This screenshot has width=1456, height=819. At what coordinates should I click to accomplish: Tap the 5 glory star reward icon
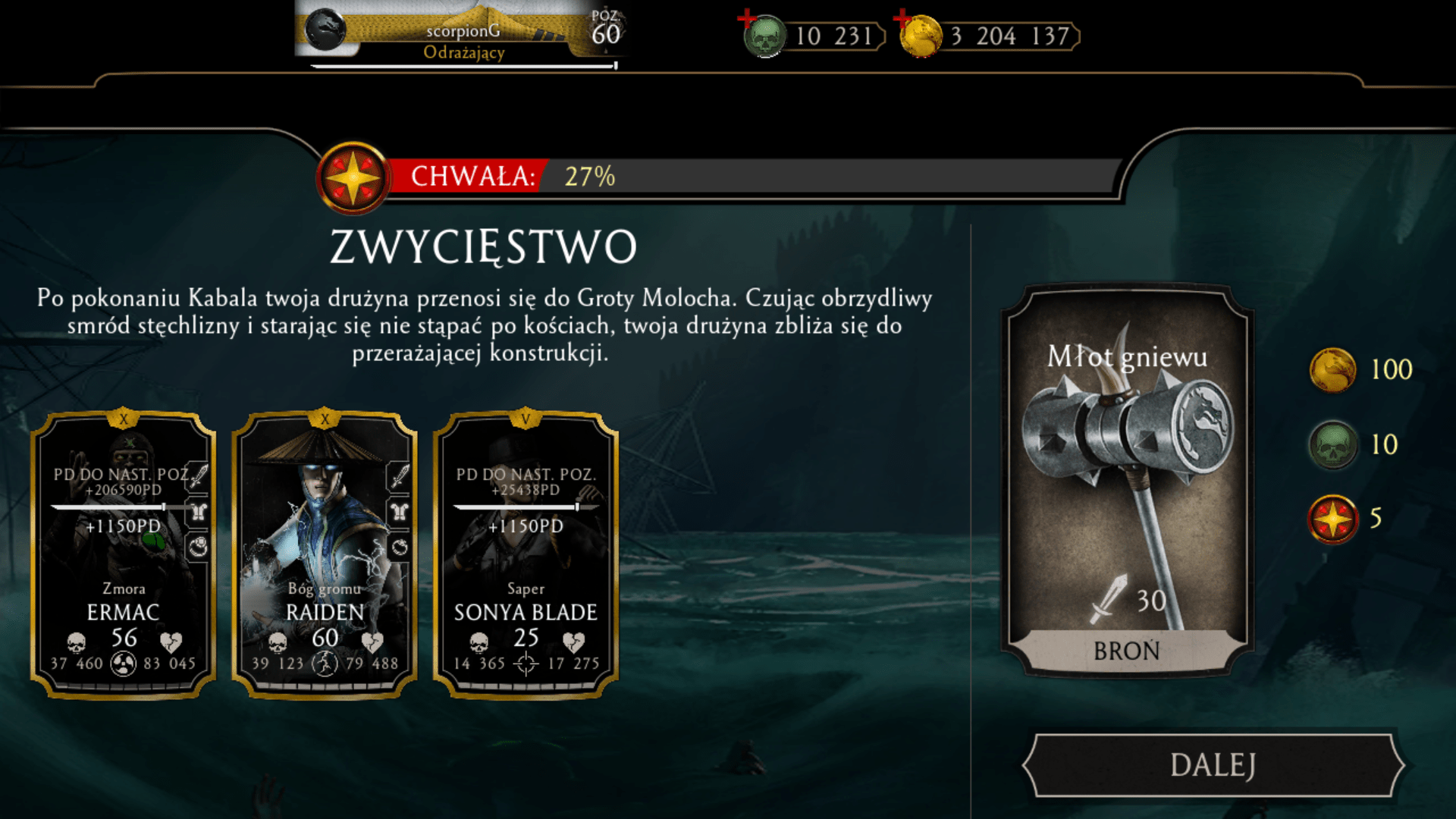pos(1332,519)
